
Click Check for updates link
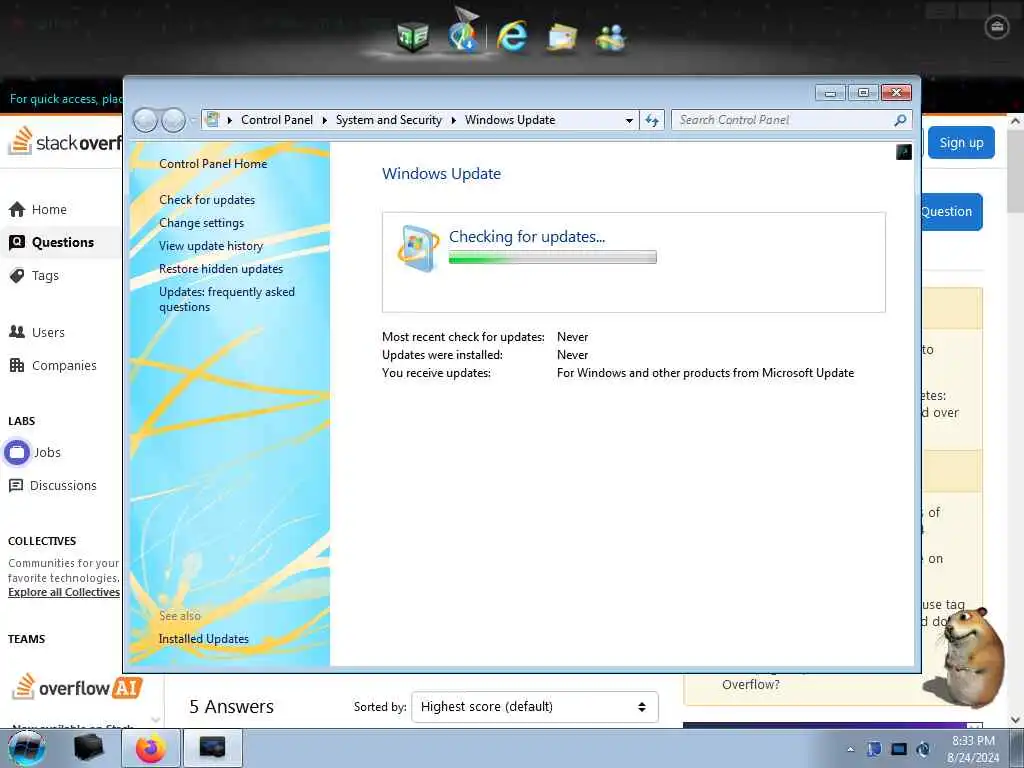[207, 200]
